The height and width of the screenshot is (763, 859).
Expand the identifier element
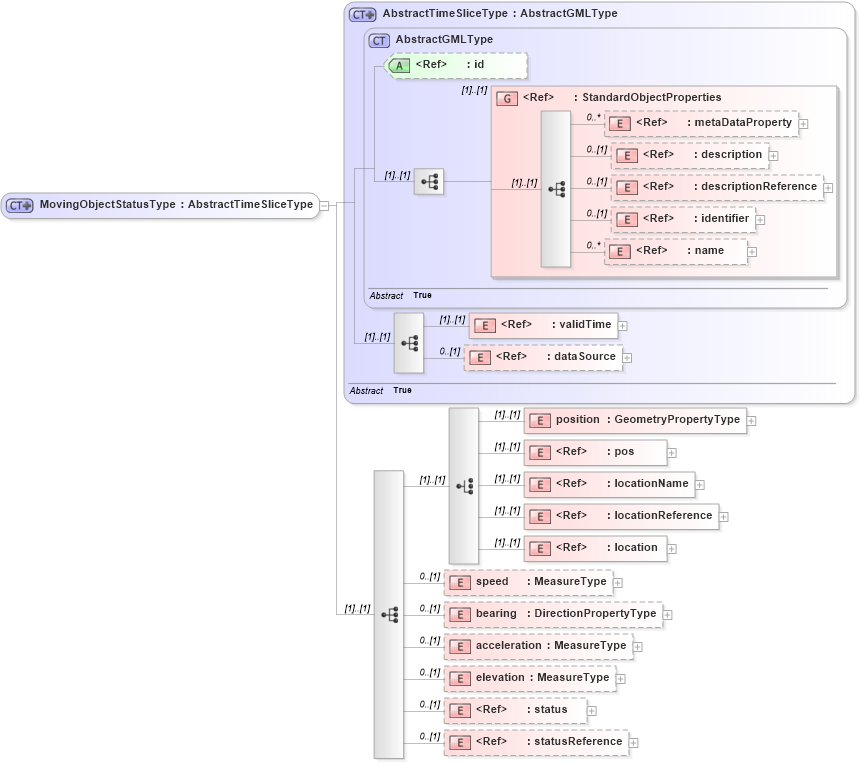760,220
